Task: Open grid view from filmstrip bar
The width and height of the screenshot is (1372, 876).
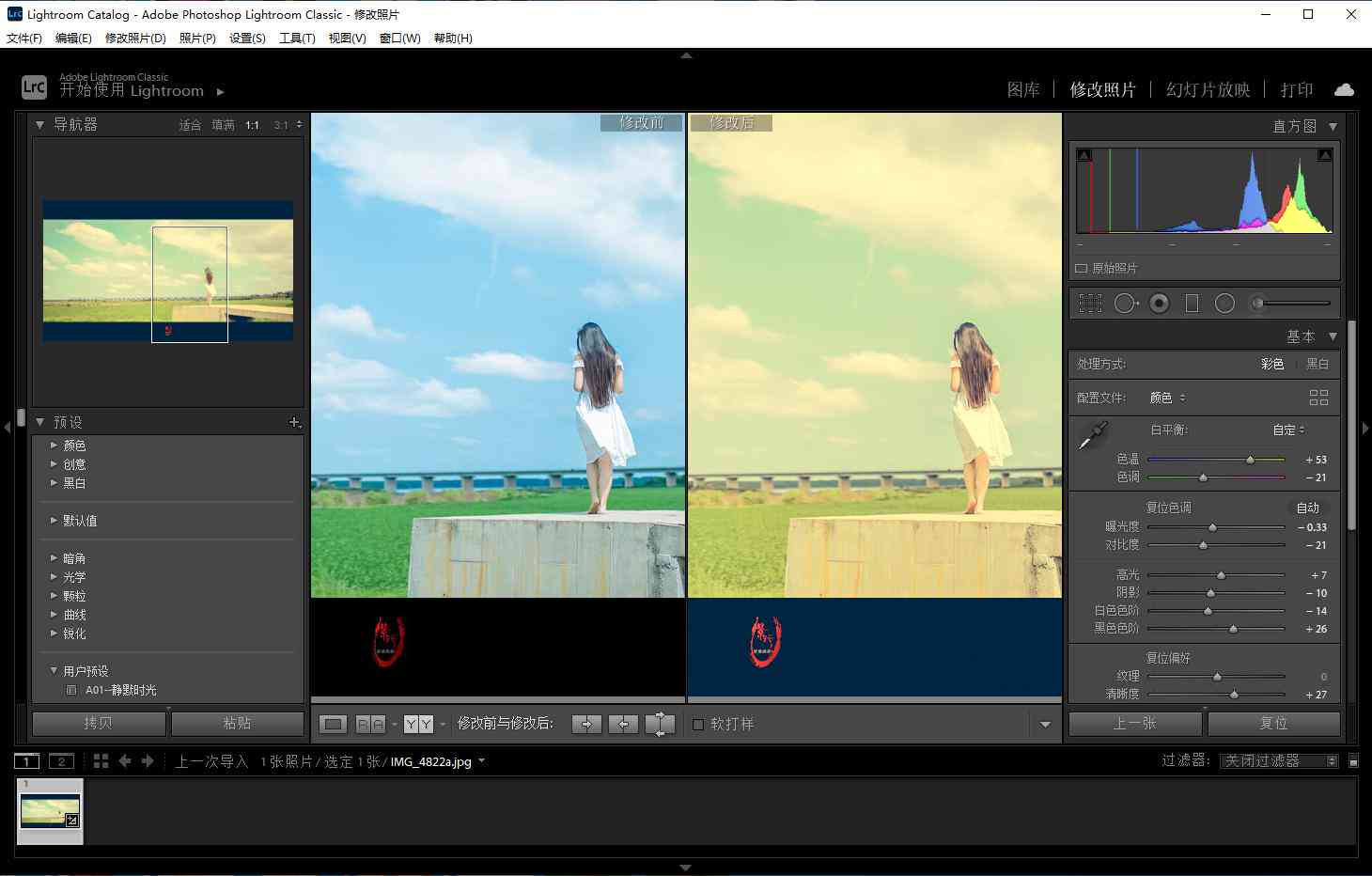Action: [x=101, y=761]
